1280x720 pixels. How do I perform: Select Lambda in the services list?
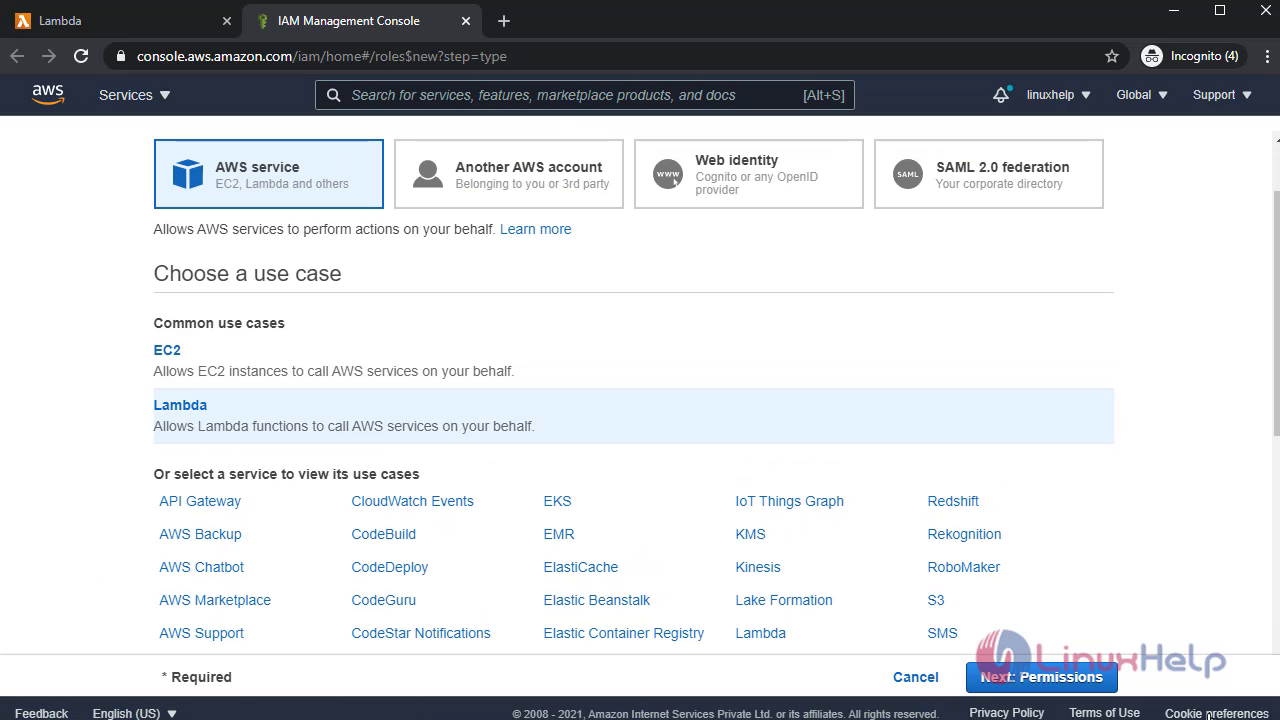click(x=760, y=633)
